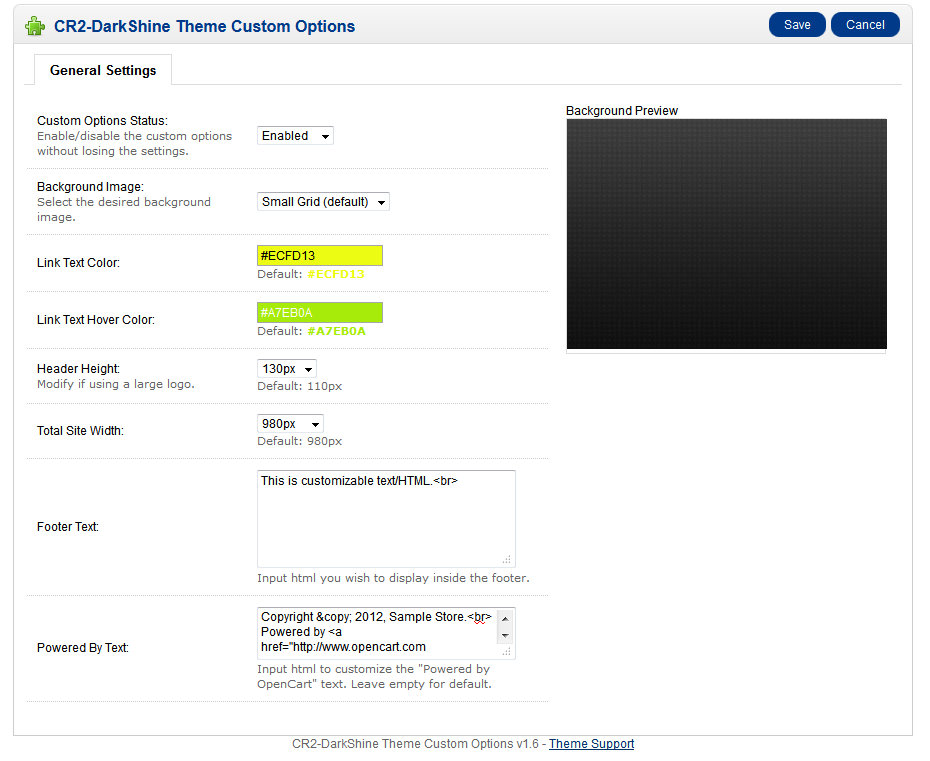The height and width of the screenshot is (761, 930).
Task: Click inside the Footer Text textarea
Action: click(x=386, y=519)
